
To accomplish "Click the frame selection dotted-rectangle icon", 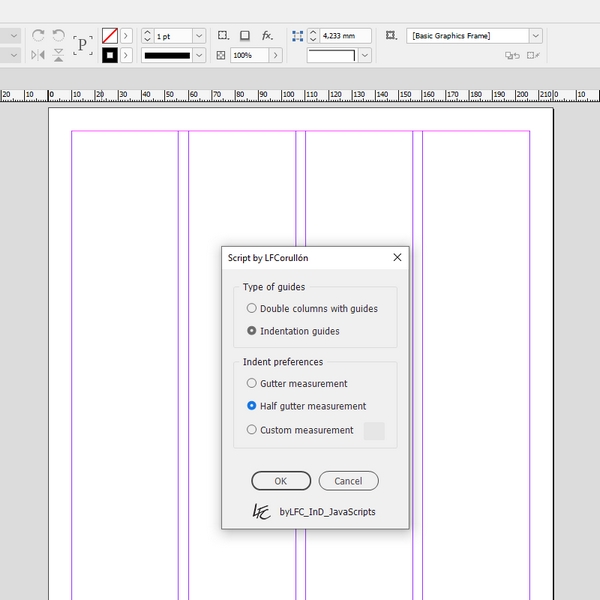I will coord(223,36).
